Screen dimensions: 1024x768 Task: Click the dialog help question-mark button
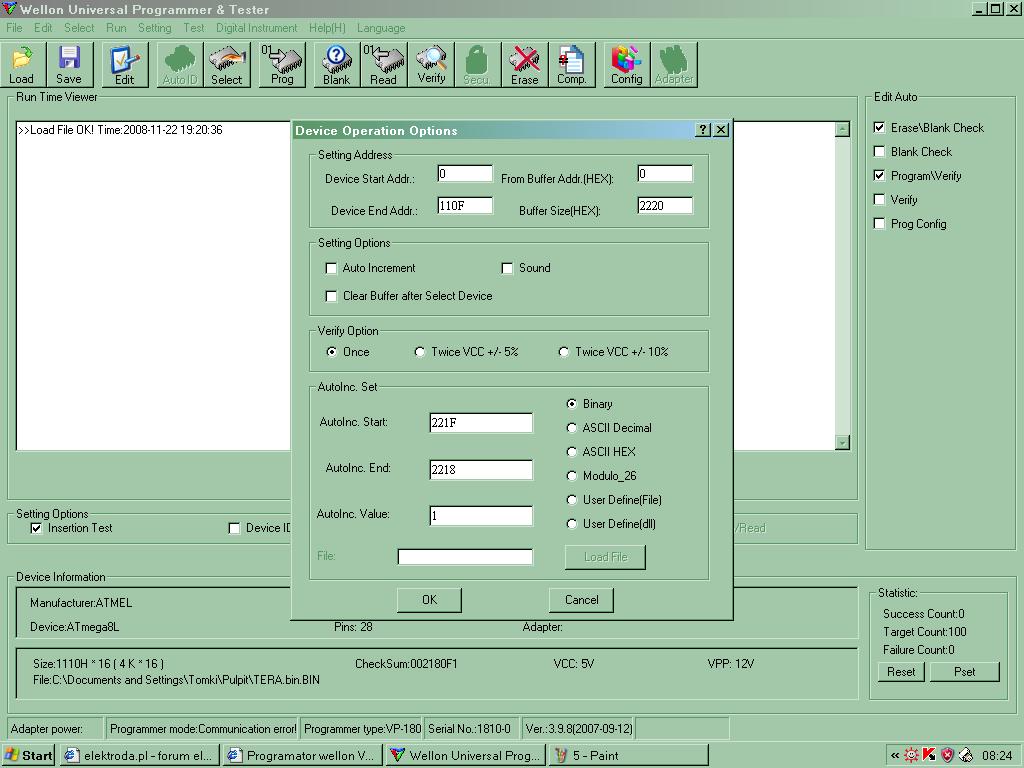(x=703, y=130)
